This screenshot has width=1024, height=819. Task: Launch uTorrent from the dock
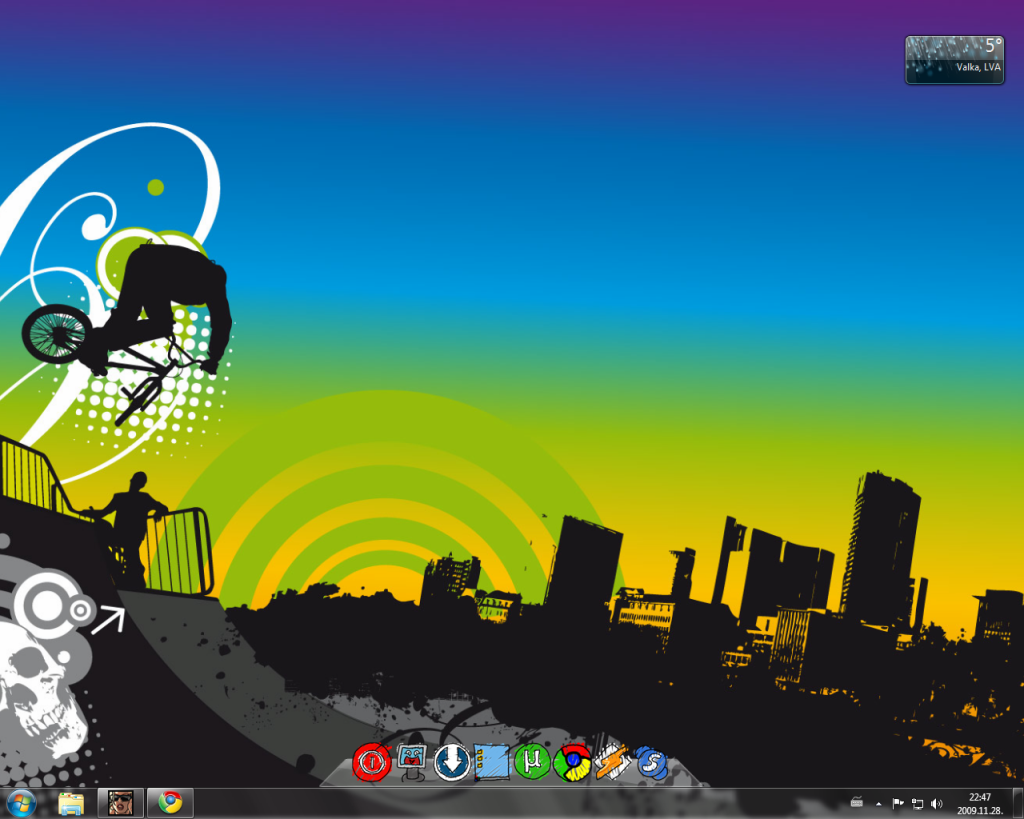coord(532,762)
